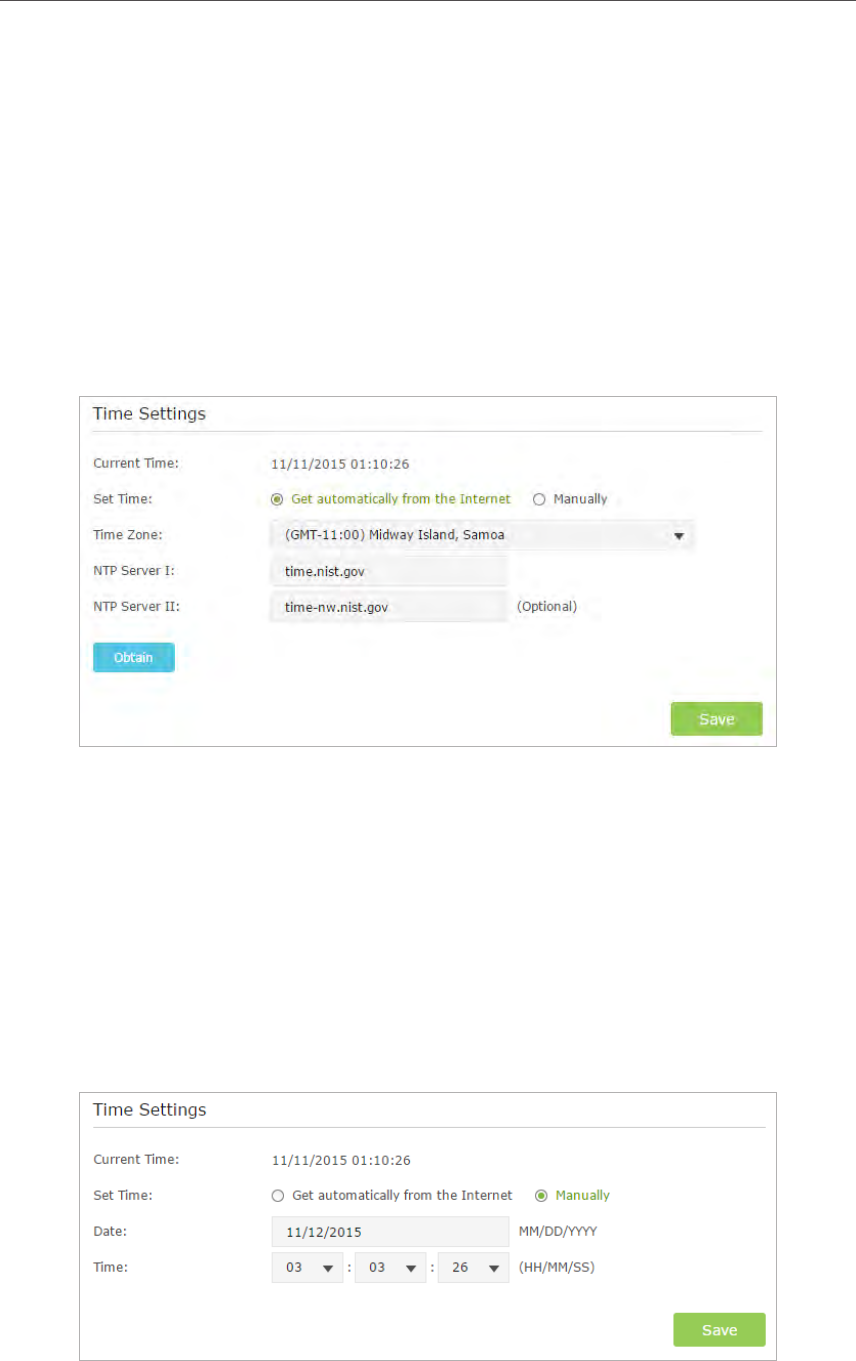Click the blue Obtain button
This screenshot has width=856, height=1361.
pyautogui.click(x=133, y=657)
